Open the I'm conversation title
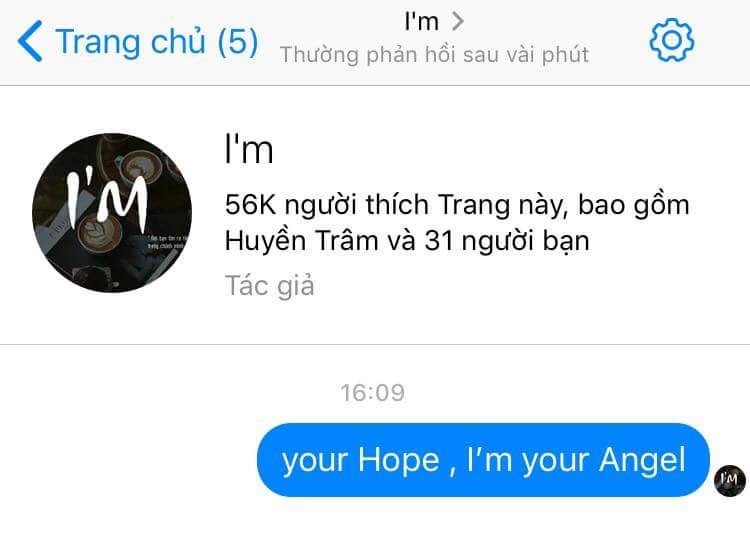Viewport: 750px width, 535px height. point(421,22)
